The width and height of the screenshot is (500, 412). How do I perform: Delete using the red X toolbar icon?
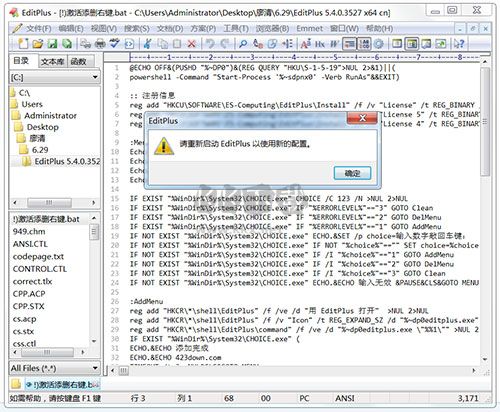click(192, 44)
